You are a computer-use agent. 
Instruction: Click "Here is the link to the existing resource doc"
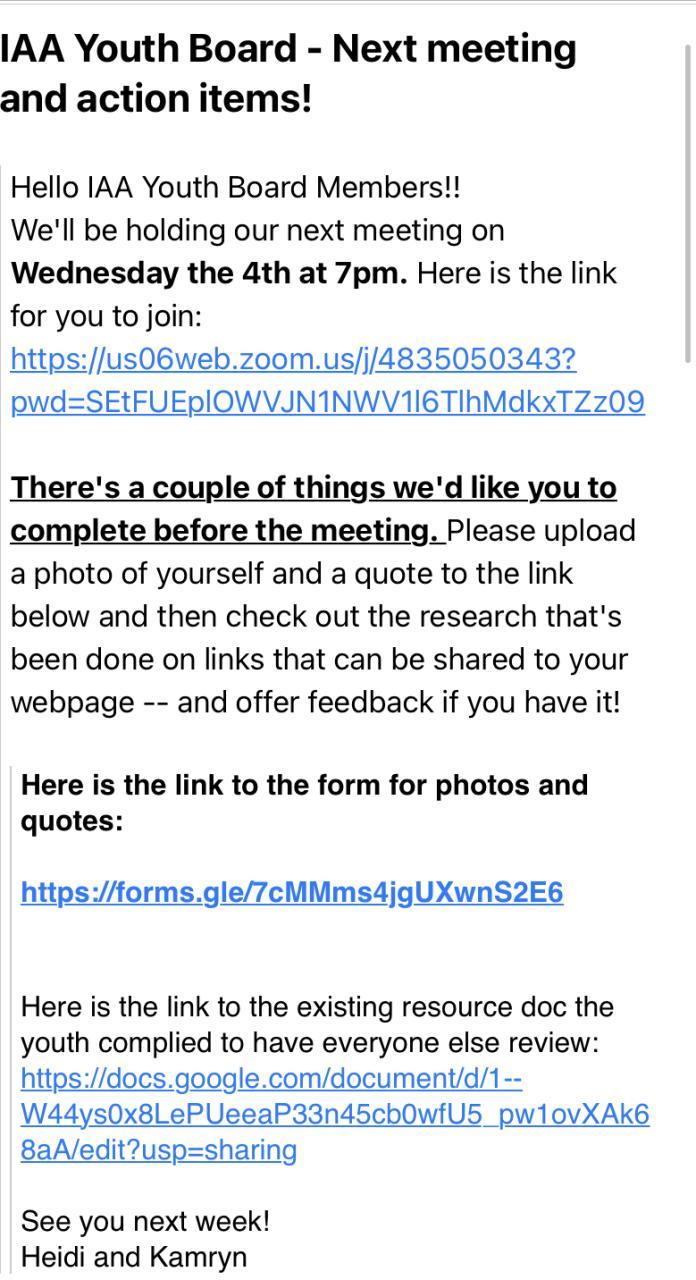click(317, 1006)
